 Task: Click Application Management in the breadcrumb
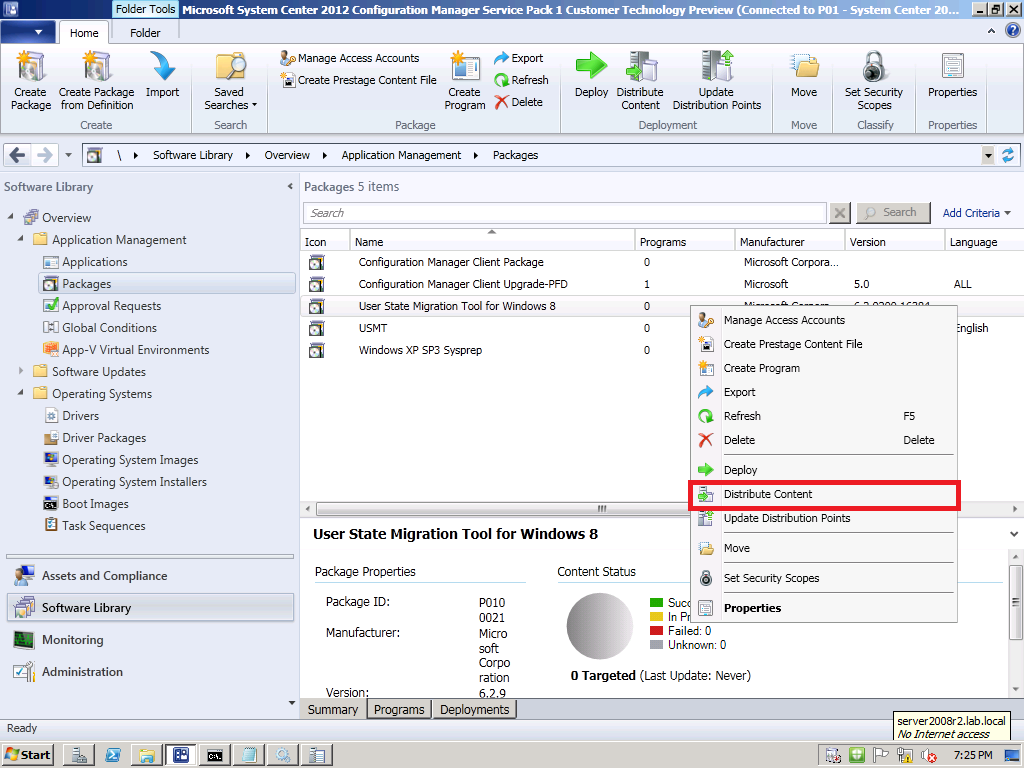[401, 155]
